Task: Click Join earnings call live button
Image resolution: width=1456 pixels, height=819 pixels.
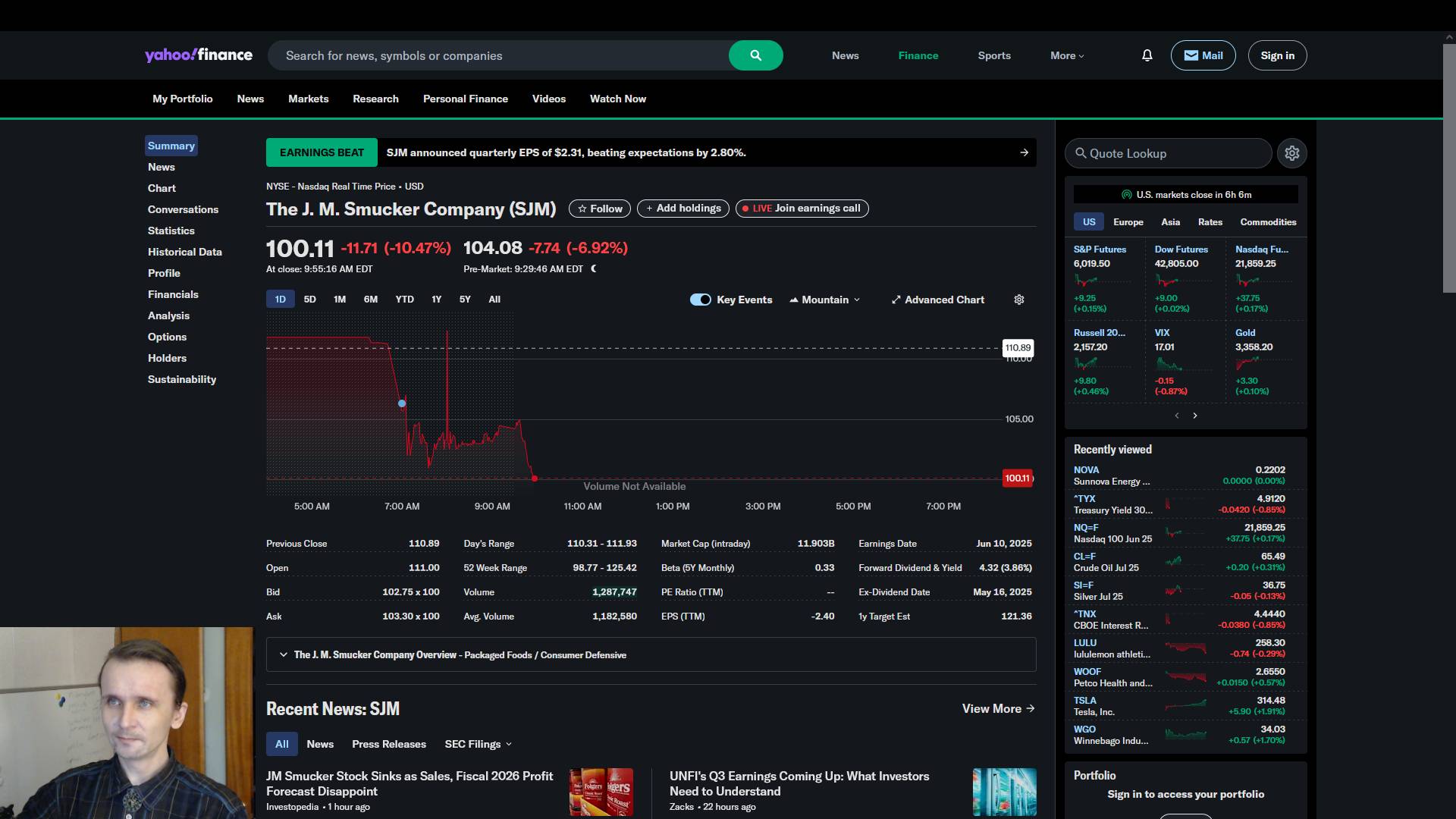Action: [802, 209]
